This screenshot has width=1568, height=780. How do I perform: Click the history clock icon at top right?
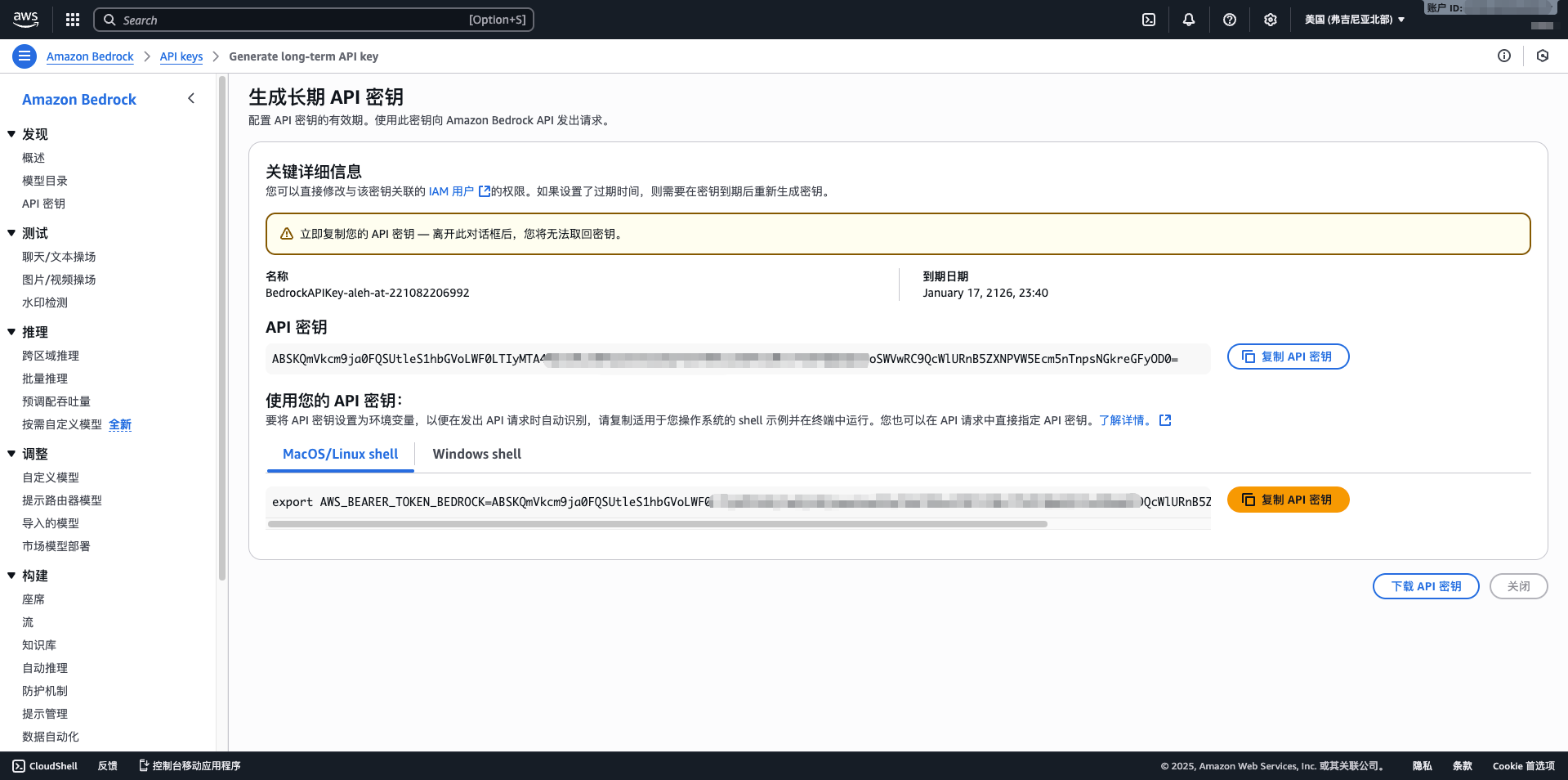(1543, 56)
